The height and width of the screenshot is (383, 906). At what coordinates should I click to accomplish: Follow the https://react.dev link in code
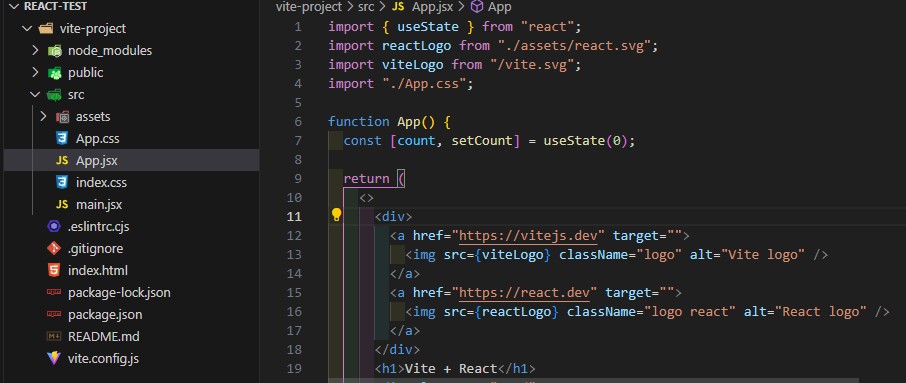pyautogui.click(x=524, y=292)
